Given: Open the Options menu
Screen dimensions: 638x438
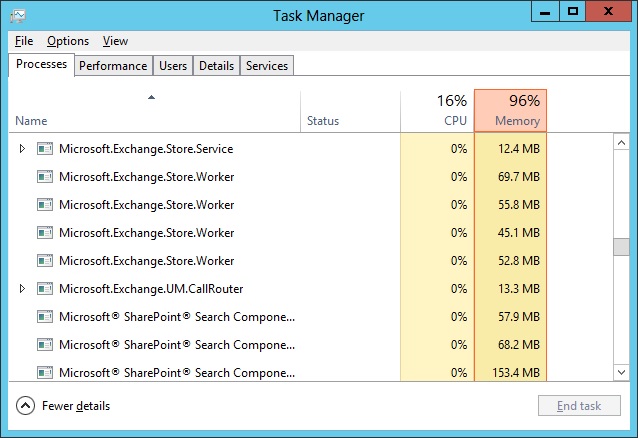Looking at the screenshot, I should (68, 41).
